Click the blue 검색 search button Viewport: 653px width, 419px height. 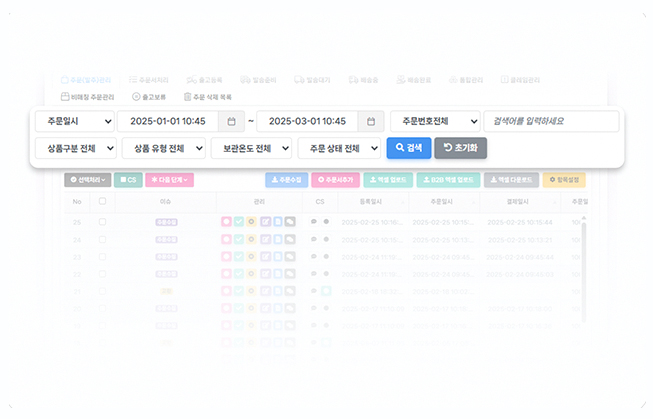(x=409, y=148)
